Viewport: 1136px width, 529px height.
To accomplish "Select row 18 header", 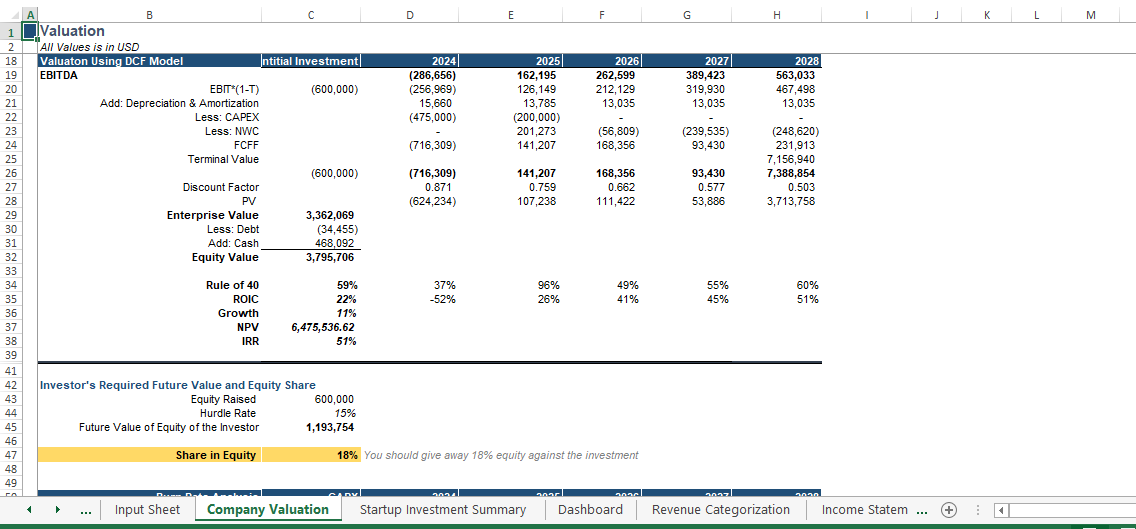I will tap(11, 61).
